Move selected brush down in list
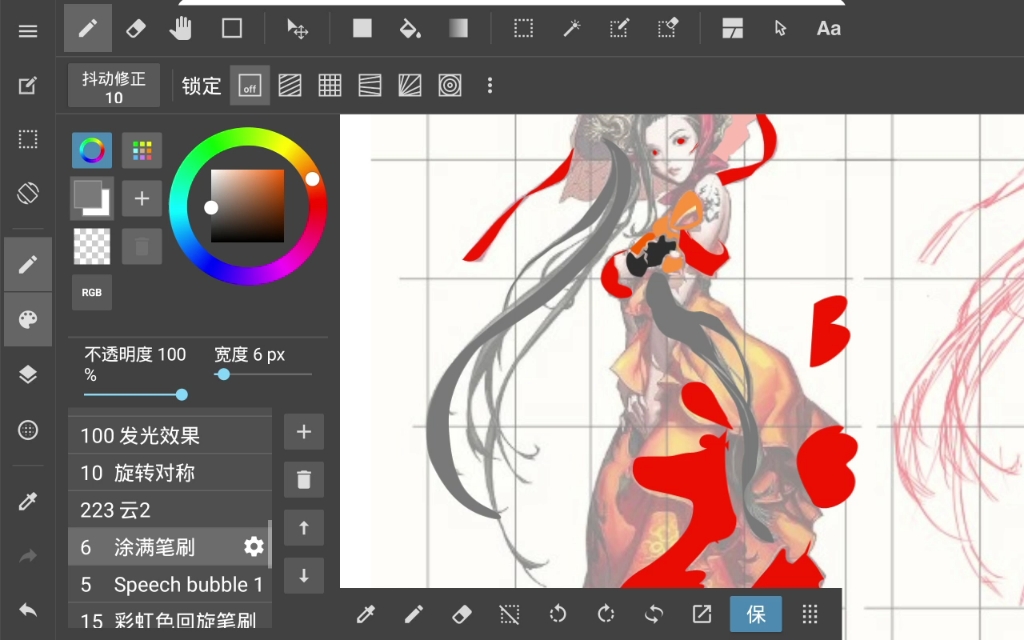Screen dimensions: 1024x640 tap(304, 575)
